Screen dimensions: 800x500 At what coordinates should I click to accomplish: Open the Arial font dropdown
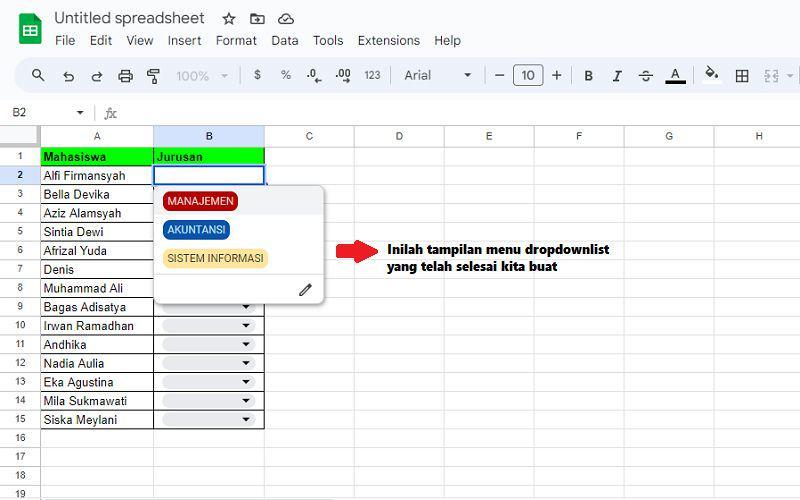(x=437, y=76)
